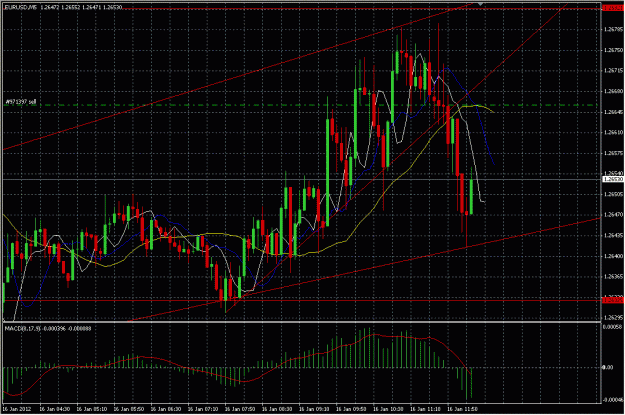625x415 pixels.
Task: Click the 16 Jan 08:30 time label
Action: click(277, 409)
